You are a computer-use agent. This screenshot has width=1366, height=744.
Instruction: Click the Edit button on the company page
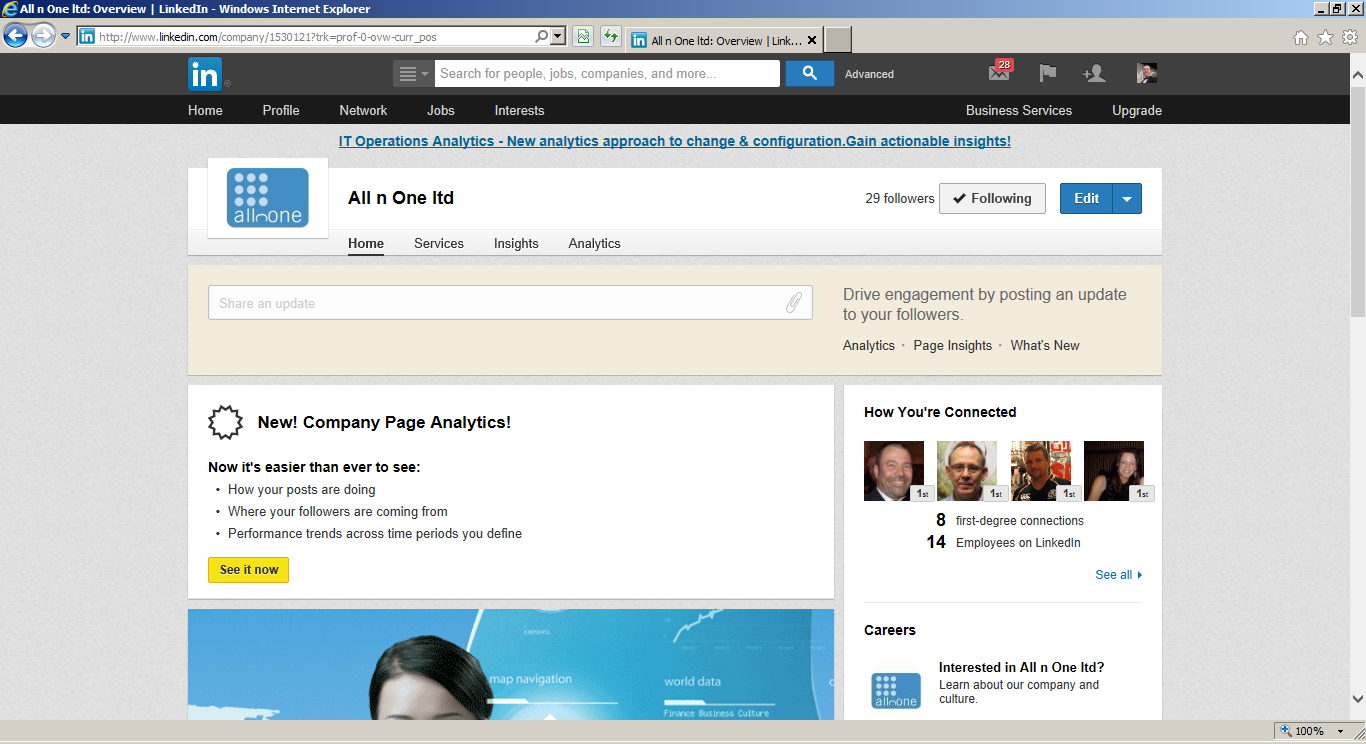(x=1087, y=198)
